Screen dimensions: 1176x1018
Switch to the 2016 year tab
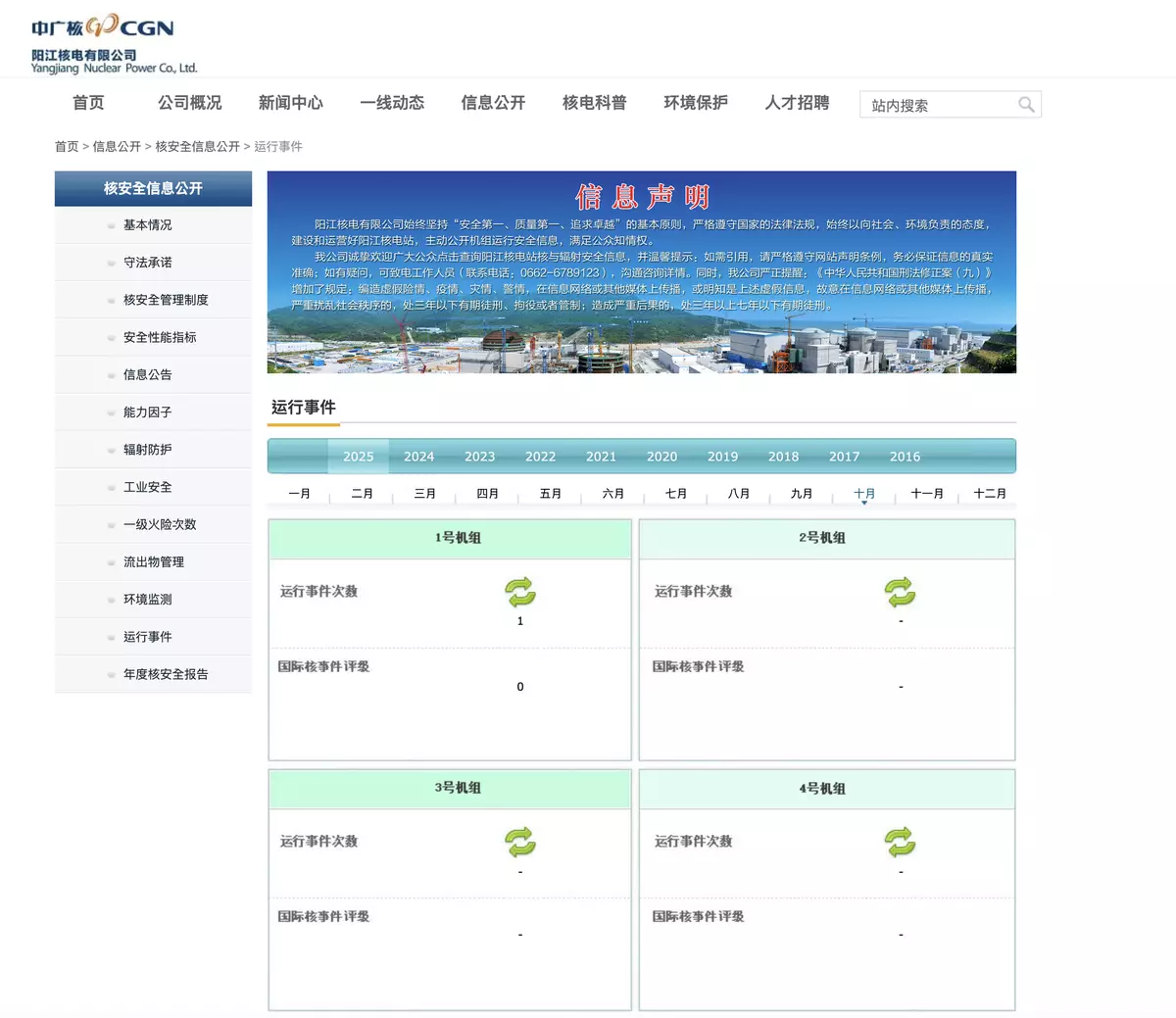point(905,457)
